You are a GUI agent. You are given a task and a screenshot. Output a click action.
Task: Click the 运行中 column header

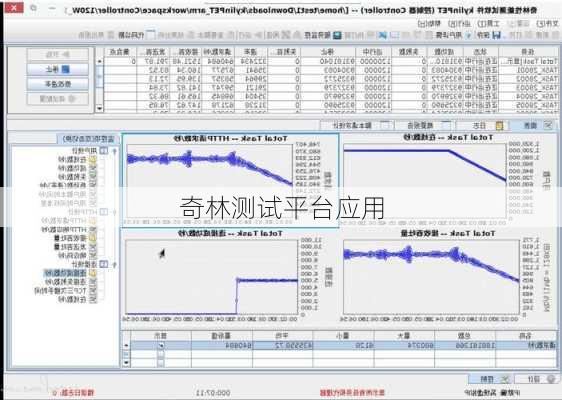(373, 52)
